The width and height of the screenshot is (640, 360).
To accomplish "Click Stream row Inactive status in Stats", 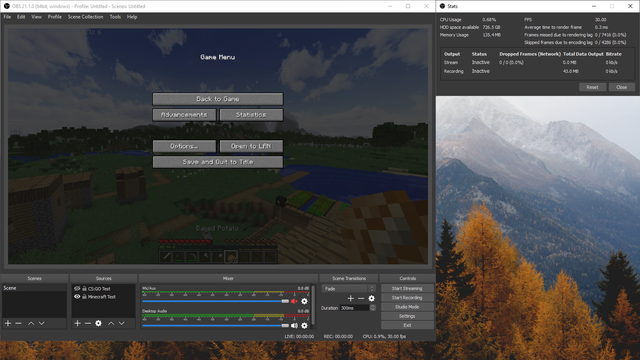I will tap(480, 62).
